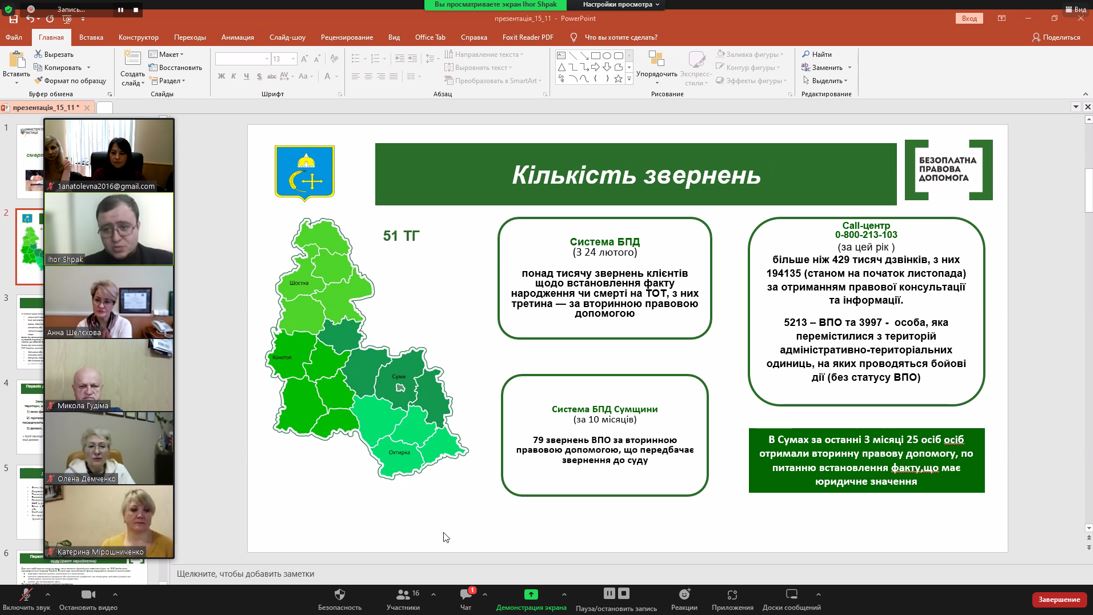Image resolution: width=1093 pixels, height=615 pixels.
Task: Open Доски сообщений whiteboards icon
Action: click(791, 596)
